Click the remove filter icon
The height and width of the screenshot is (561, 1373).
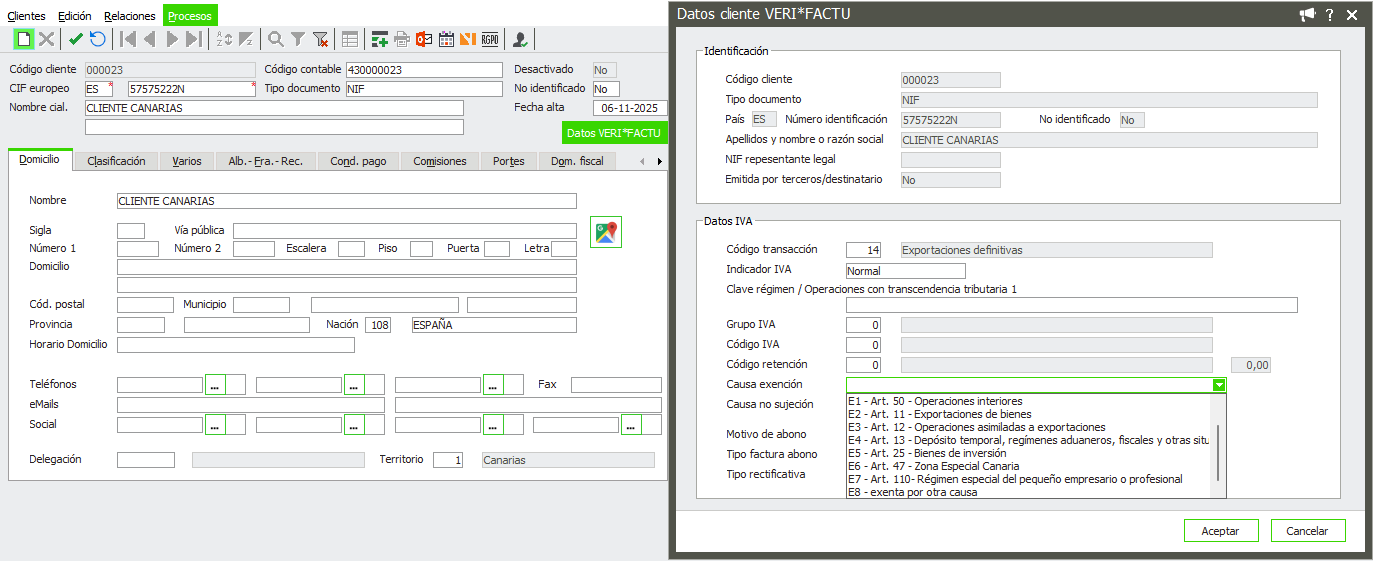point(320,39)
